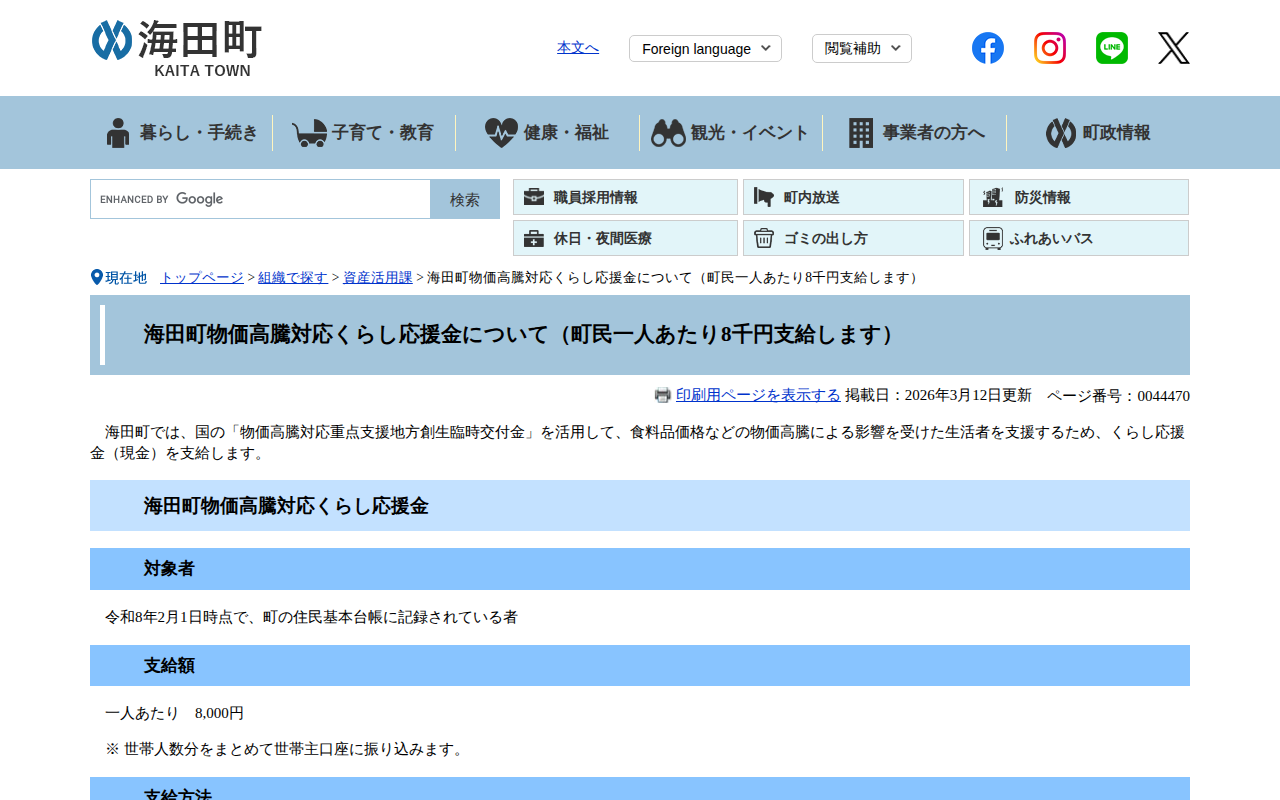Click the printer icon for print view
The width and height of the screenshot is (1280, 800).
pos(662,395)
